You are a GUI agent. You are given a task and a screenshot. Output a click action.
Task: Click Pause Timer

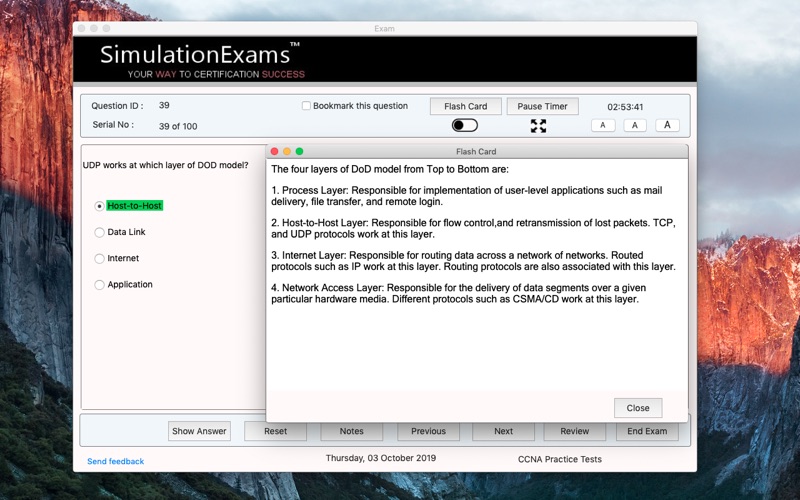click(542, 106)
